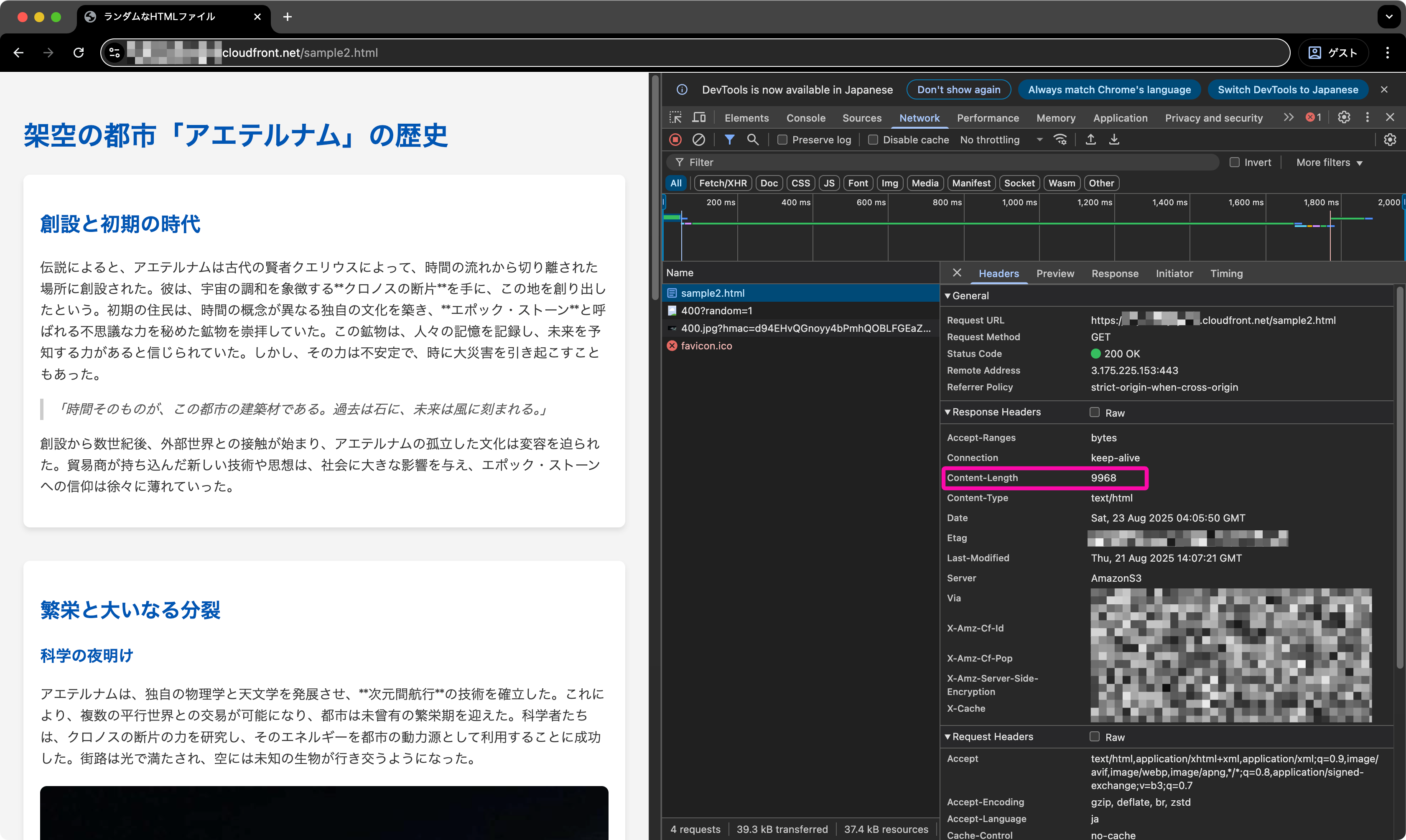Image resolution: width=1406 pixels, height=840 pixels.
Task: Open the Sources panel tab
Action: (861, 118)
